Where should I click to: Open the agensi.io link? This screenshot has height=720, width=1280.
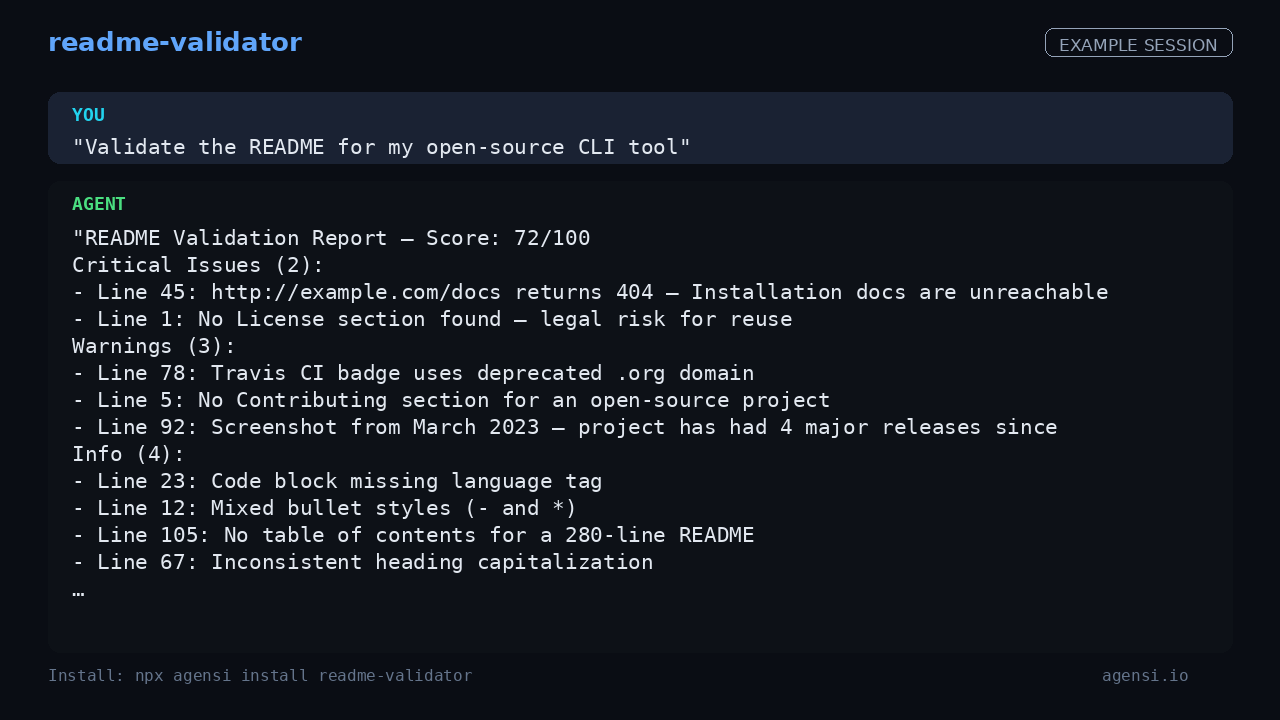click(1145, 676)
